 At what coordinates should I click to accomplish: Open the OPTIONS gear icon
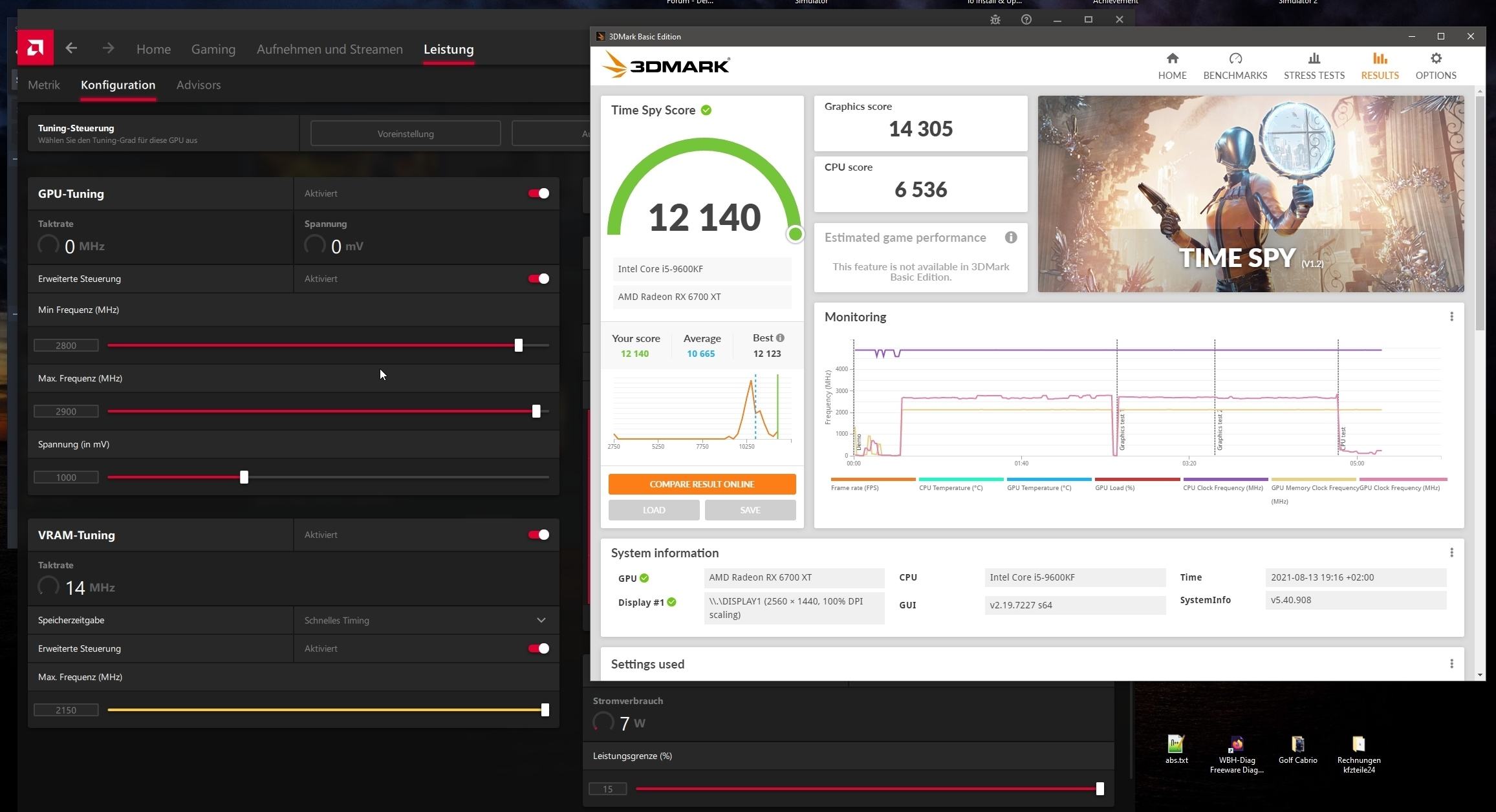1436,59
